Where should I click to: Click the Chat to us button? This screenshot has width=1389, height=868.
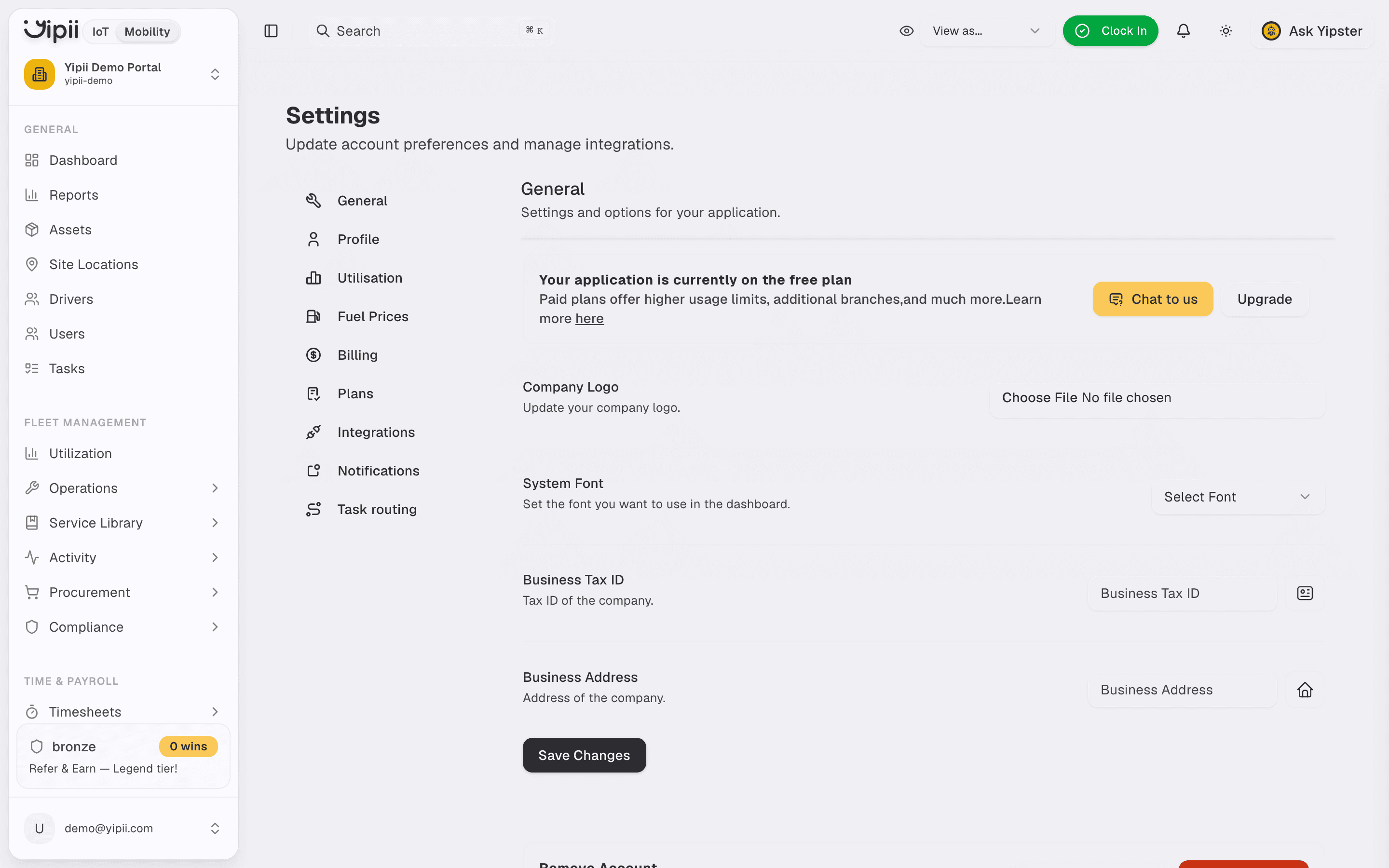(1153, 299)
